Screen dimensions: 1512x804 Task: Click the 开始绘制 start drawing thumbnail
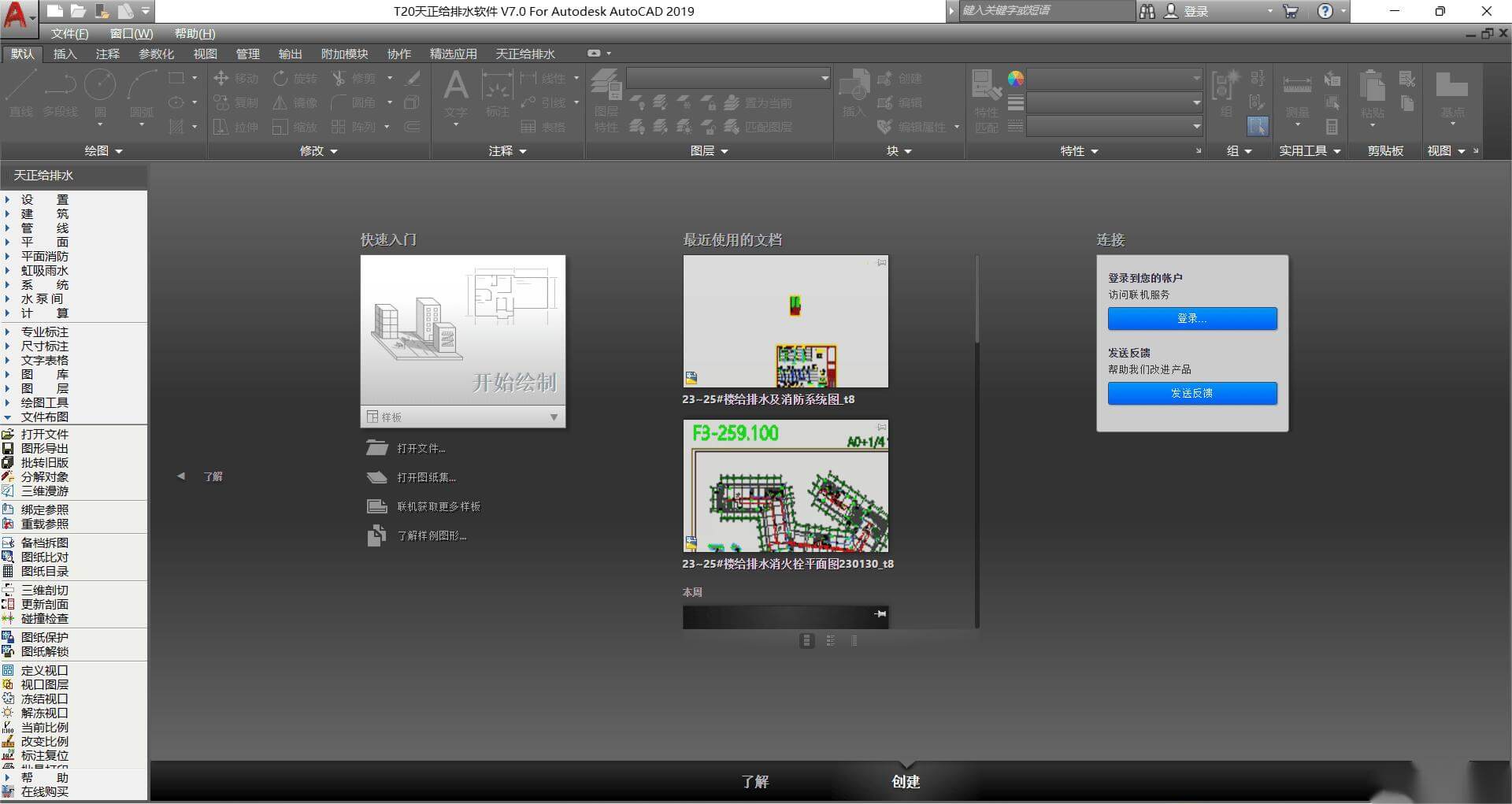pos(463,330)
